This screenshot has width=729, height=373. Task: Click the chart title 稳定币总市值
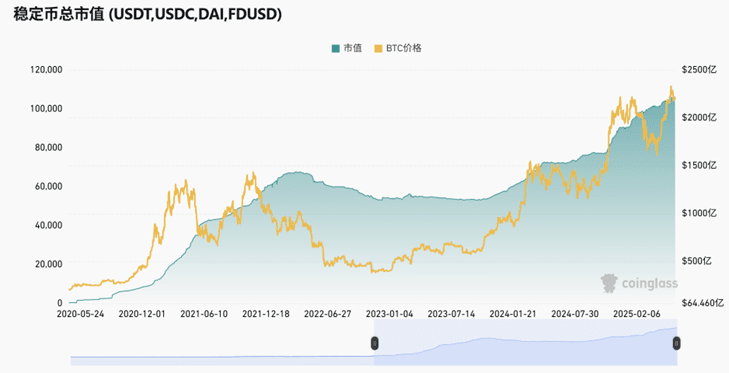click(59, 14)
